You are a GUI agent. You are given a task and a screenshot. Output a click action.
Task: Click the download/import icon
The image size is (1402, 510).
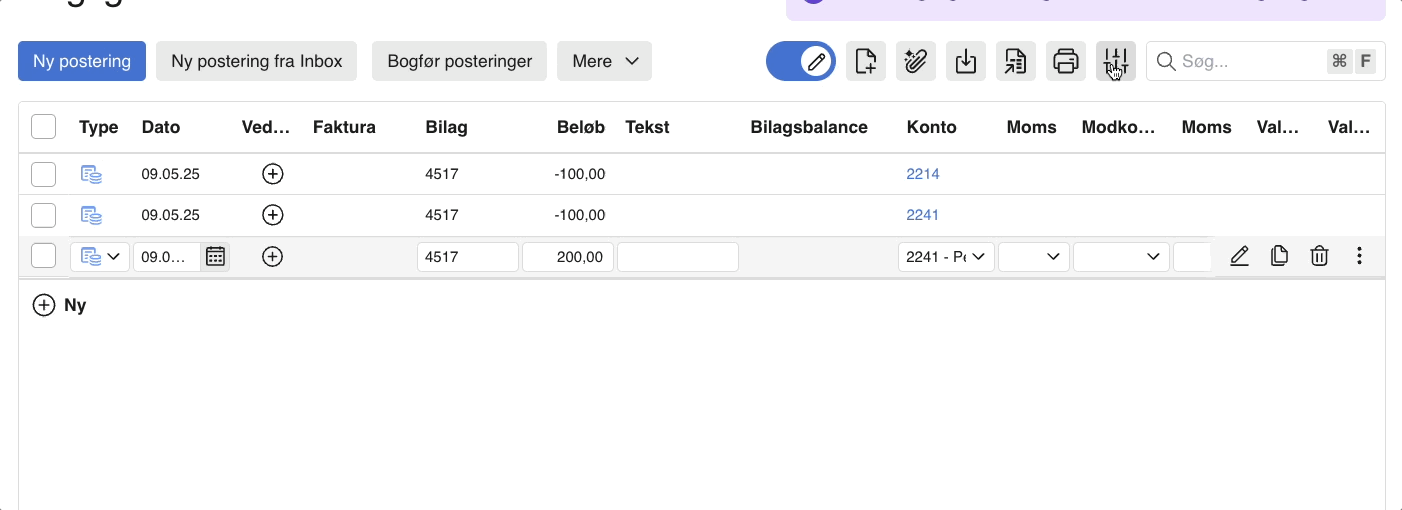[x=966, y=61]
